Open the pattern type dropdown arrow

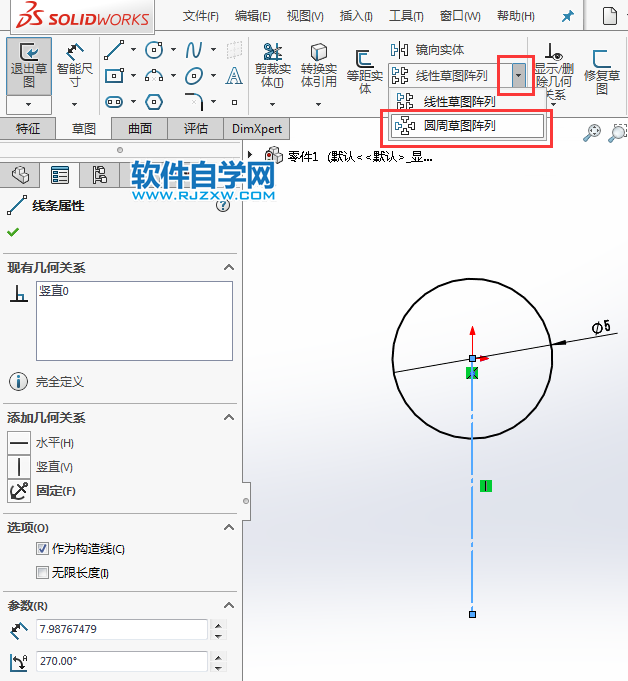pos(518,76)
